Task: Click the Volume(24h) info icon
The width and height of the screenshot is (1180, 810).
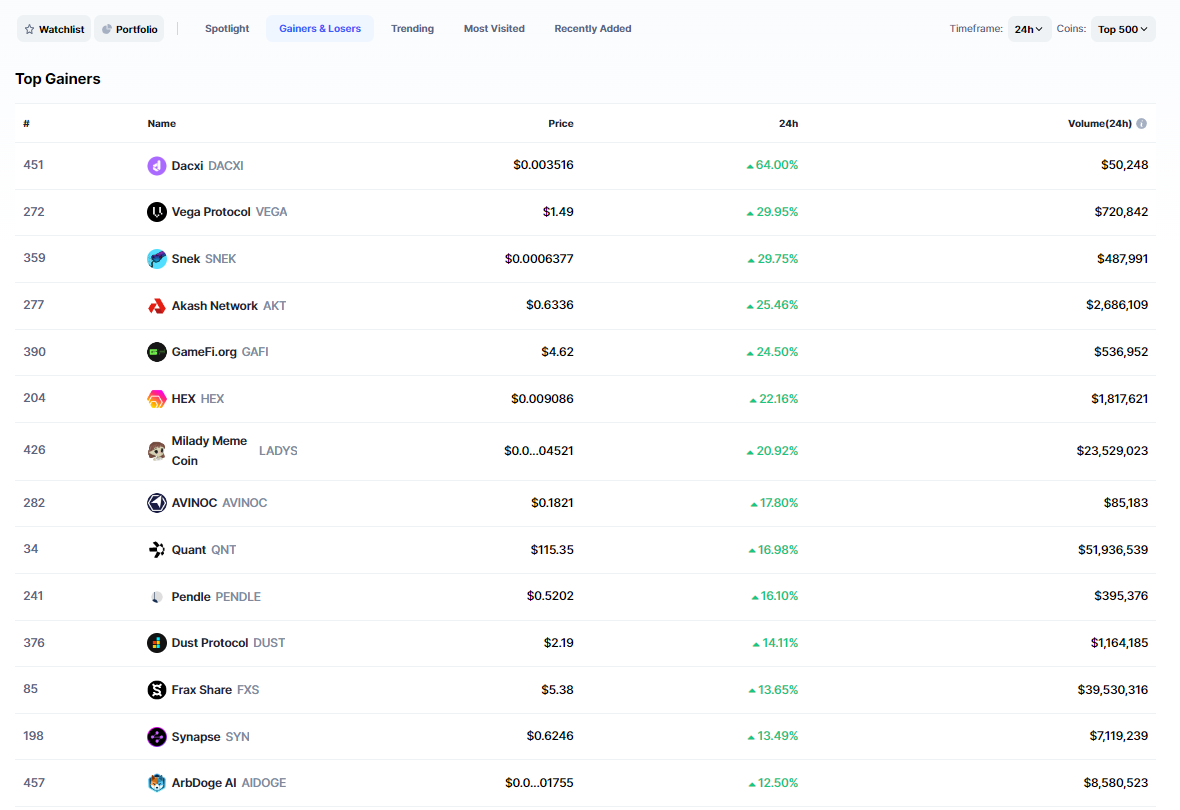Action: click(1142, 124)
